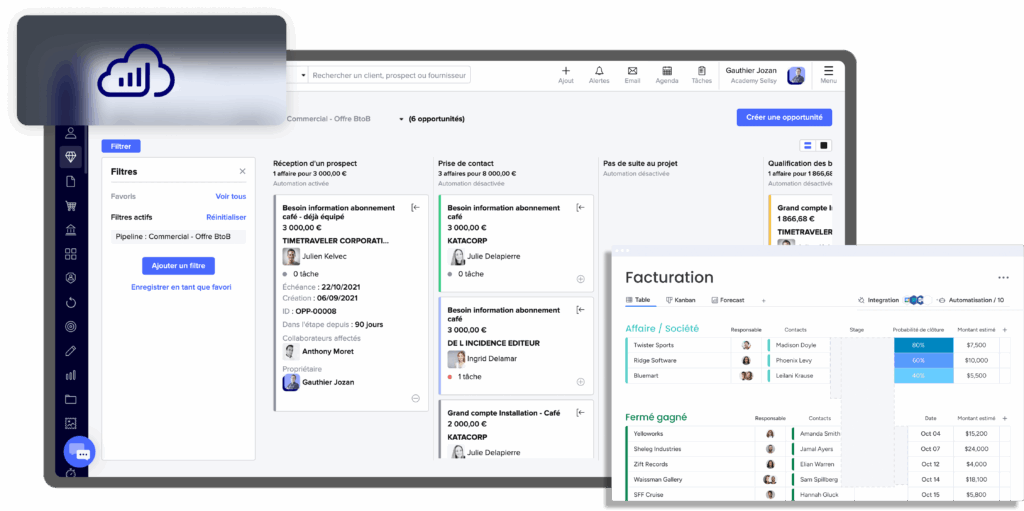1024x511 pixels.
Task: Click the Ajout plus icon
Action: (x=566, y=71)
